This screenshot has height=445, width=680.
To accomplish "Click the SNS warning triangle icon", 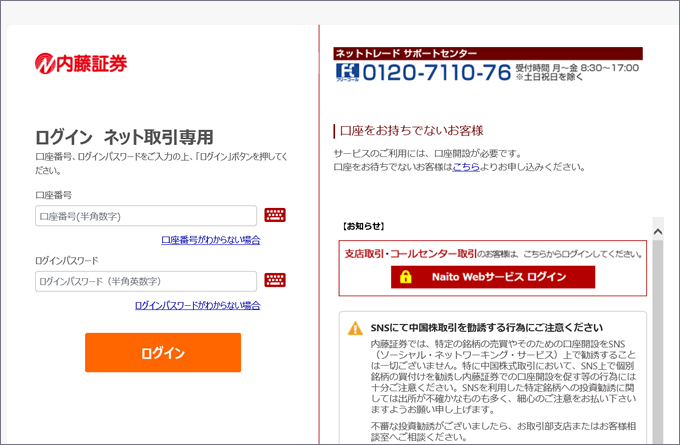I will click(355, 328).
